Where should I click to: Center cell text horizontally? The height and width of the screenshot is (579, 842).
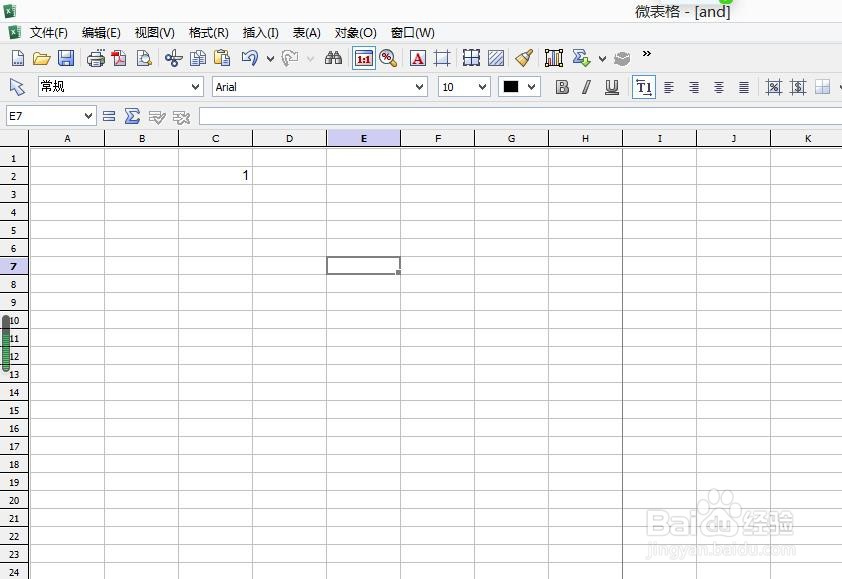coord(718,87)
